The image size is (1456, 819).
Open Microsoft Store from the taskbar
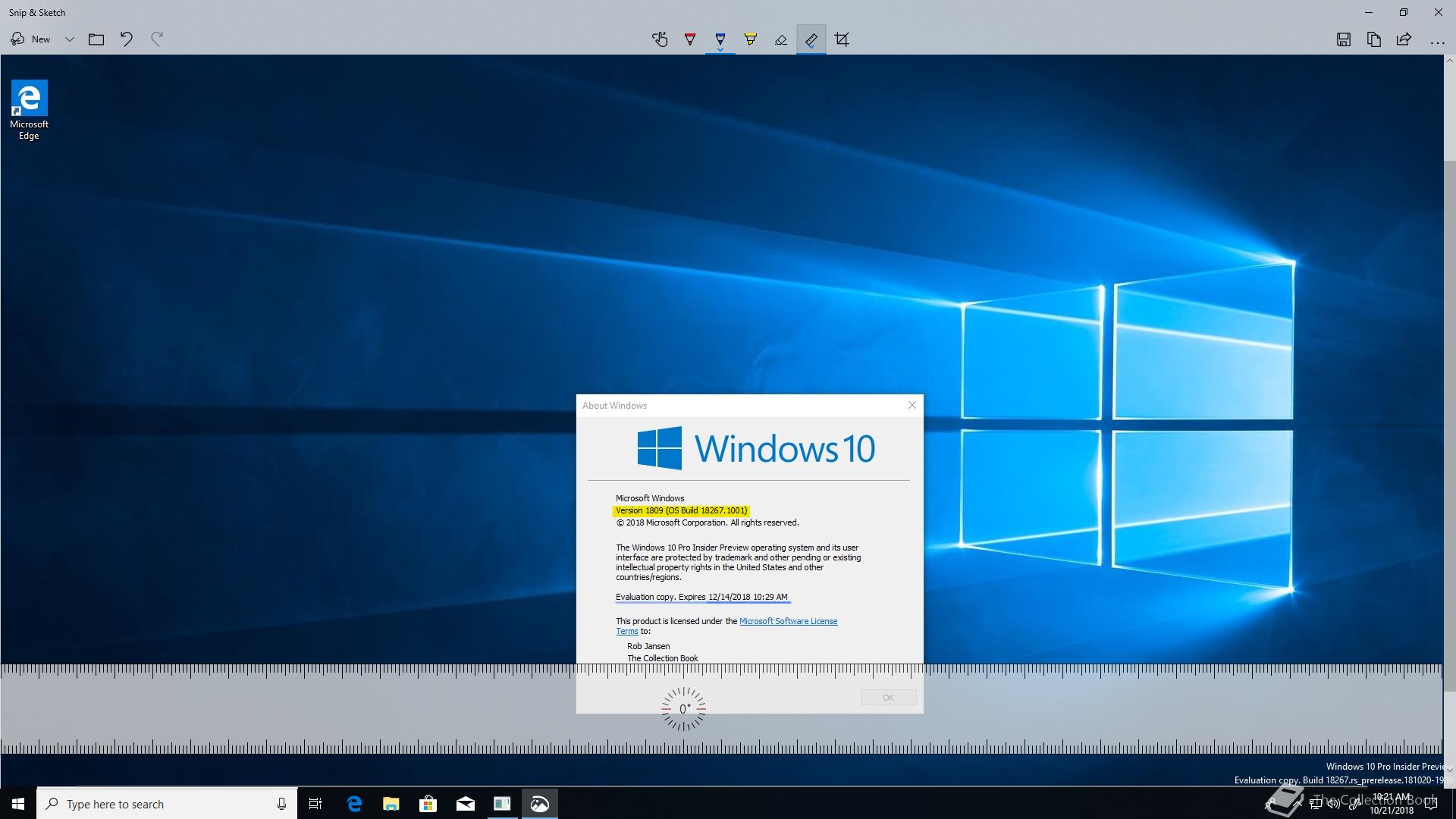pyautogui.click(x=428, y=804)
